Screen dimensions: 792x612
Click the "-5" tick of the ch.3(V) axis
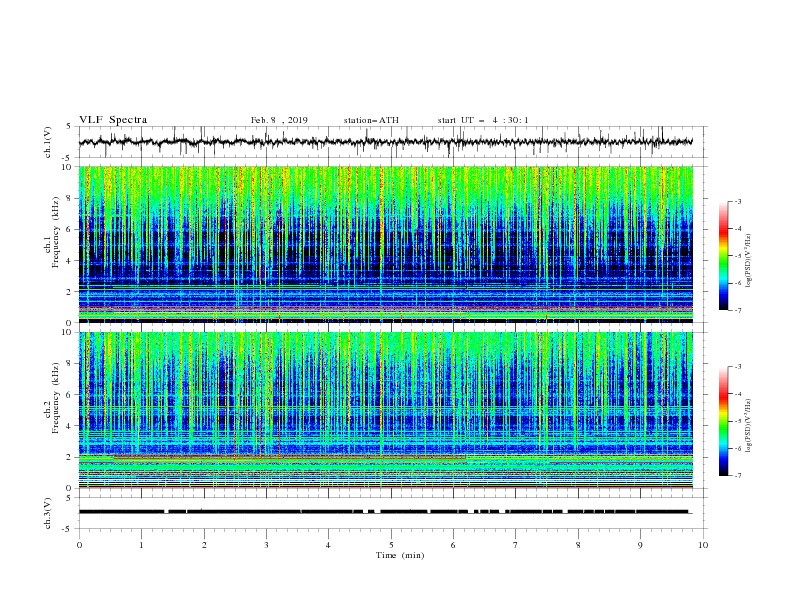click(67, 529)
